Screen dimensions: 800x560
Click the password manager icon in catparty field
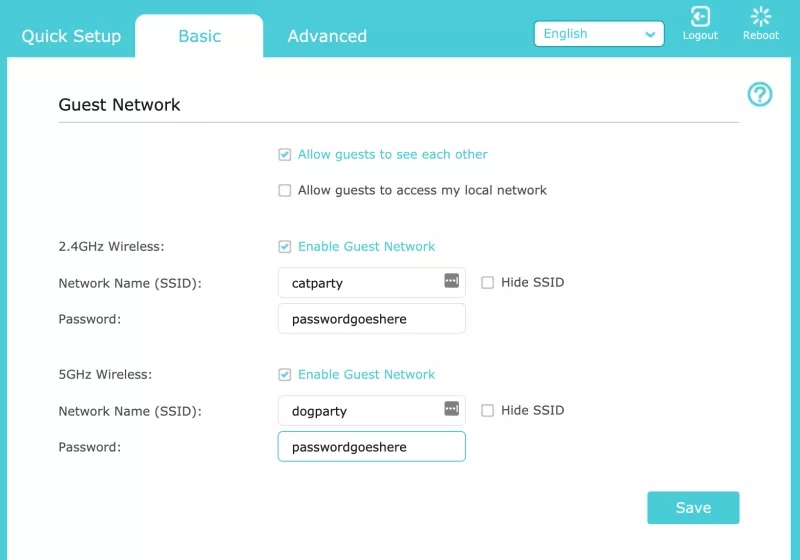[452, 281]
